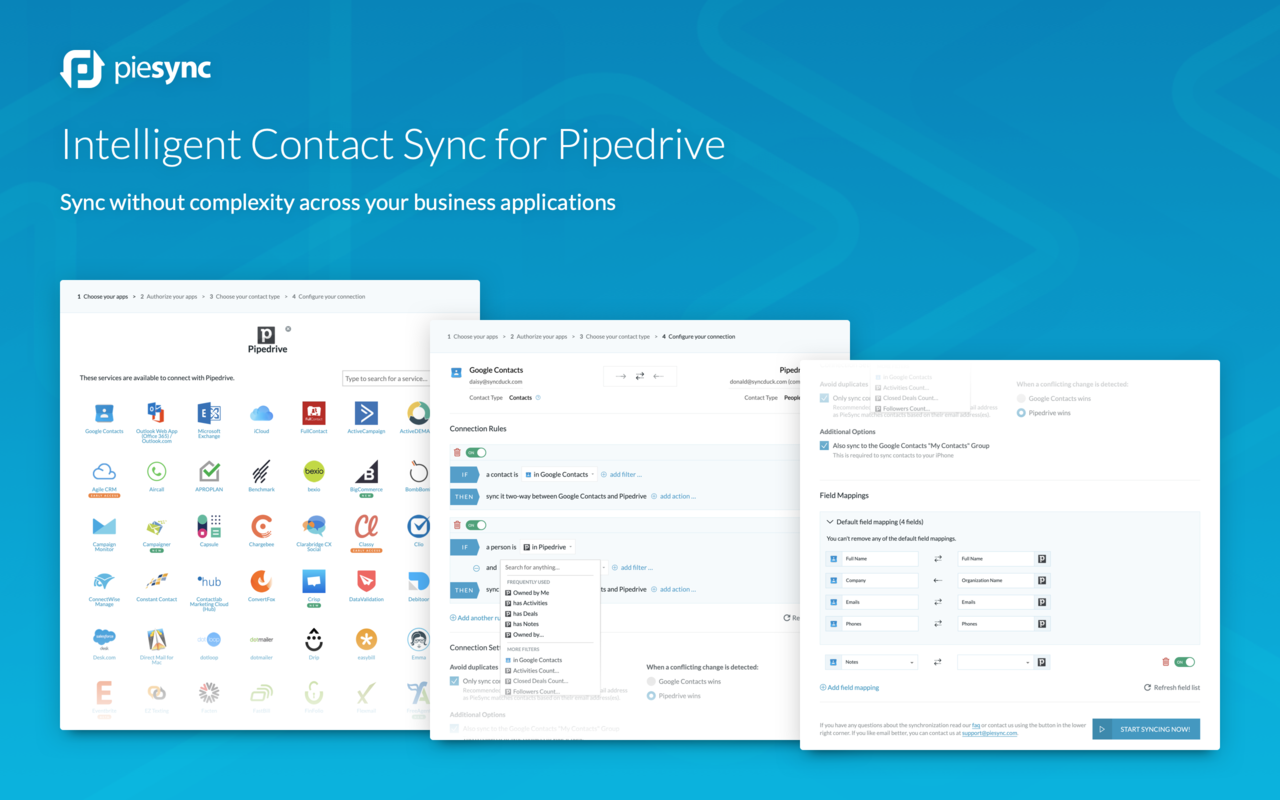
Task: Select the Crisp app icon
Action: coord(313,581)
